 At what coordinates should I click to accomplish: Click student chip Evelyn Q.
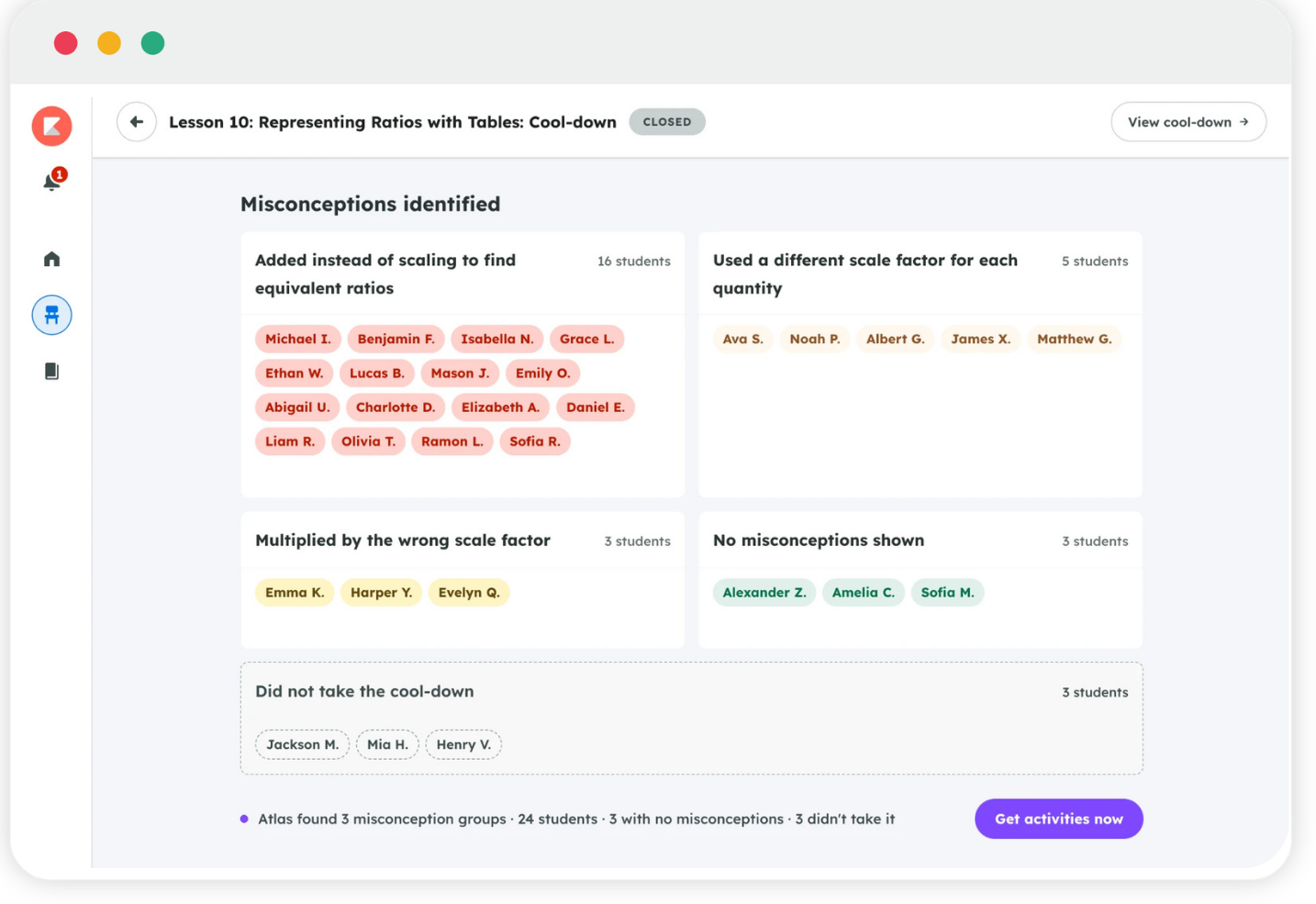pyautogui.click(x=469, y=592)
